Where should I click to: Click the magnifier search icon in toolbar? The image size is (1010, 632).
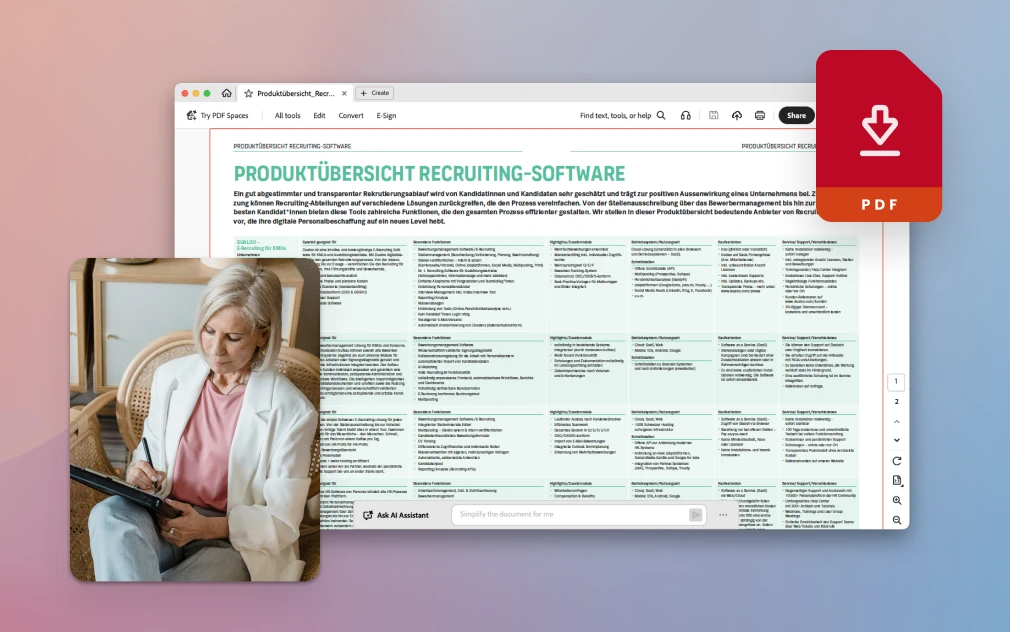click(x=661, y=115)
